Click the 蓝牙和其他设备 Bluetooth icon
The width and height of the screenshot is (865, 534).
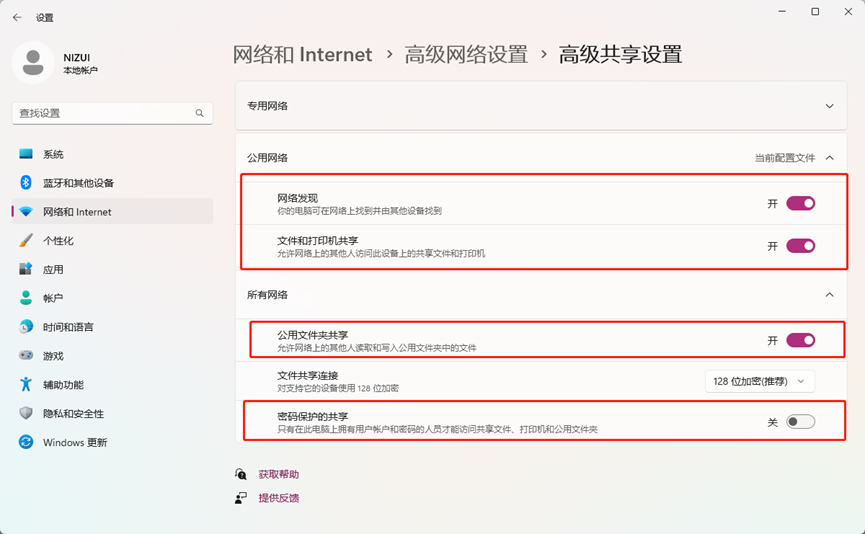click(26, 183)
